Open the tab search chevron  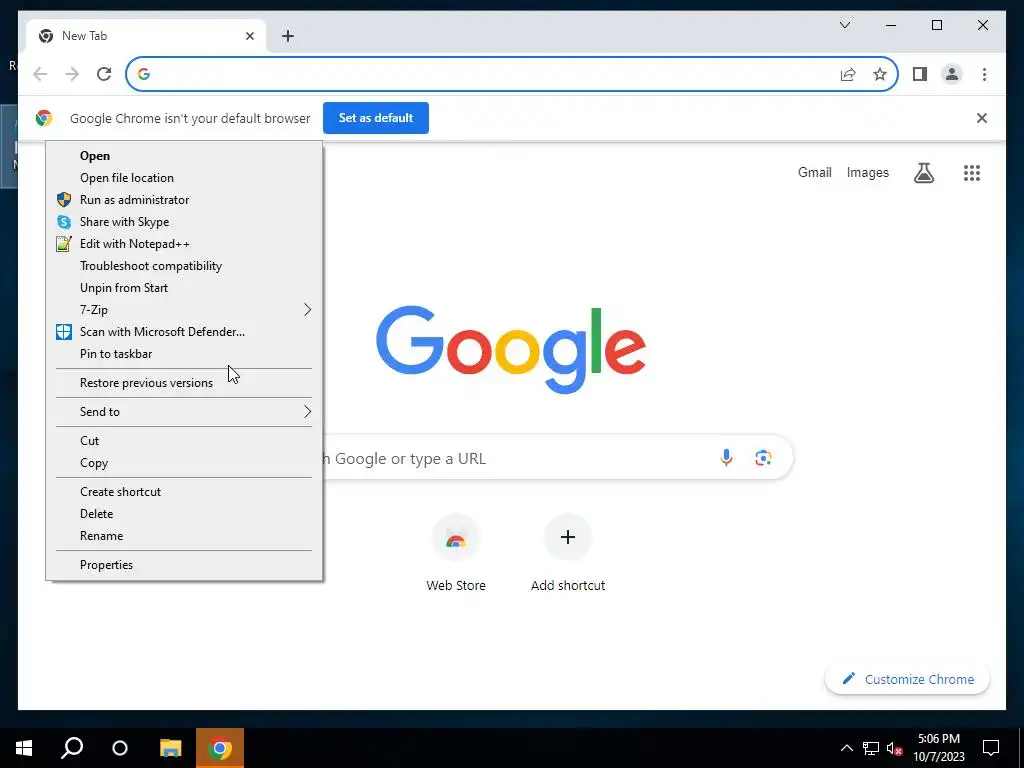(844, 25)
